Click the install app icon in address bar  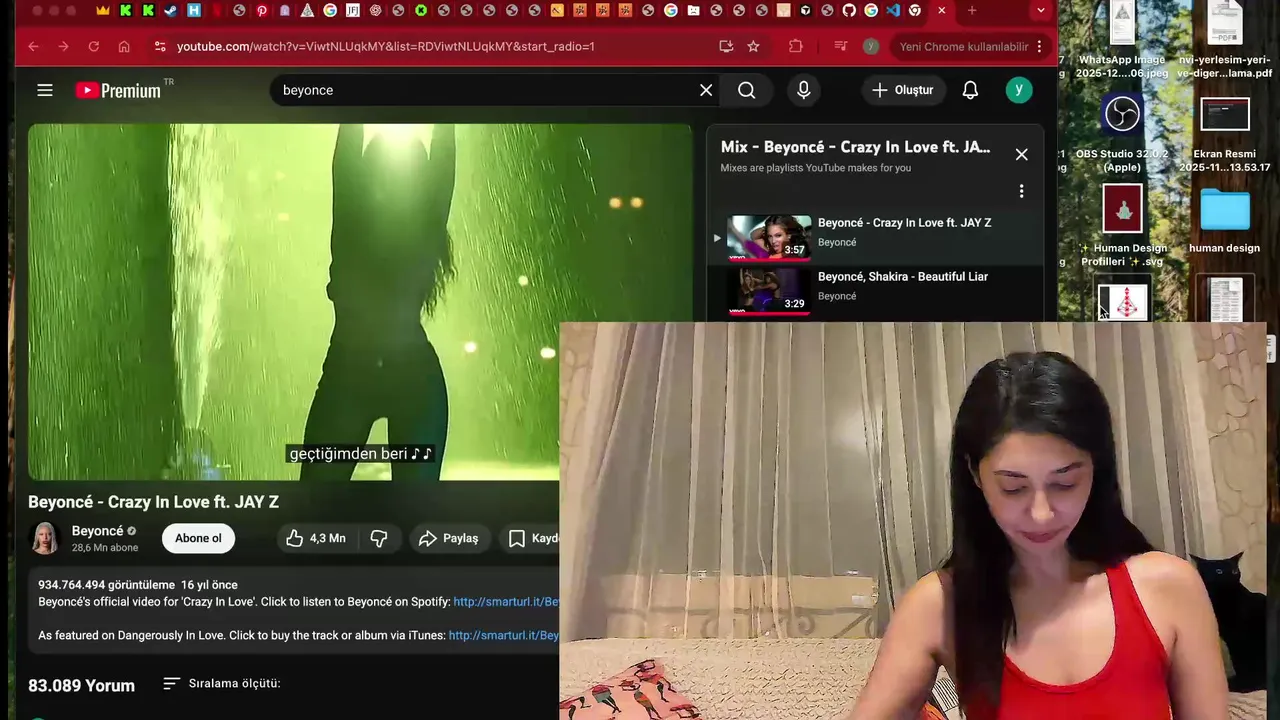click(x=726, y=46)
